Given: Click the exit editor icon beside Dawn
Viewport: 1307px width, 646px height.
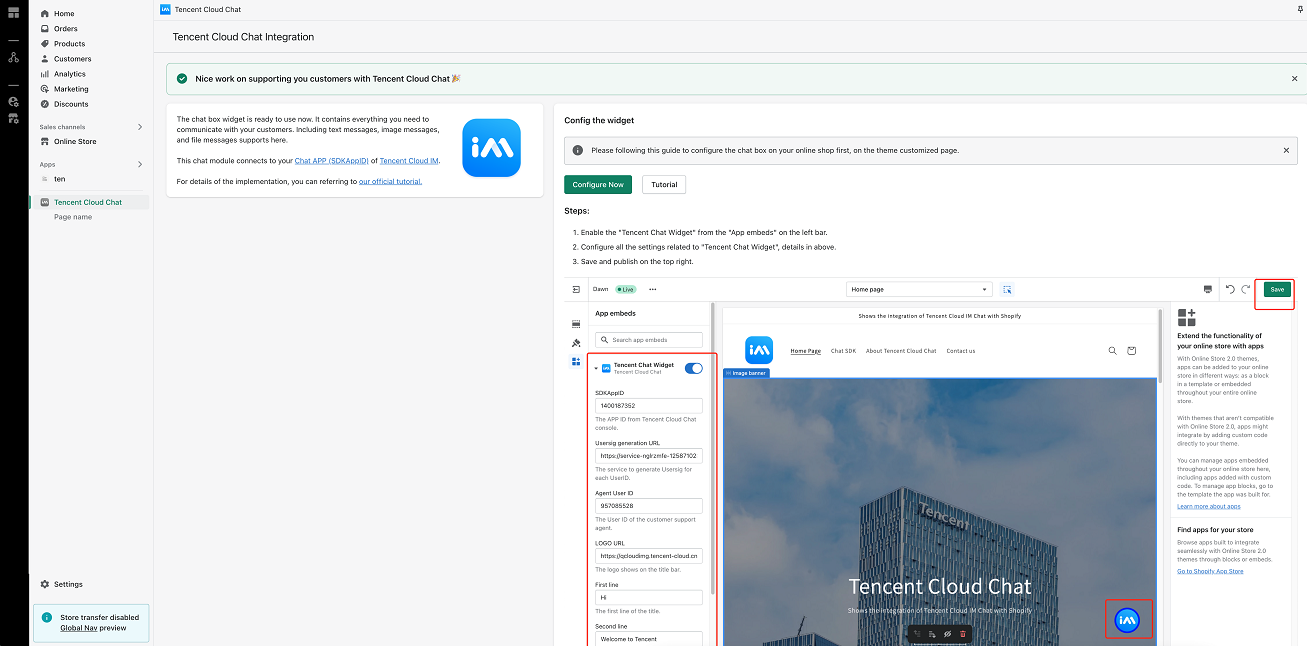Looking at the screenshot, I should click(x=576, y=289).
